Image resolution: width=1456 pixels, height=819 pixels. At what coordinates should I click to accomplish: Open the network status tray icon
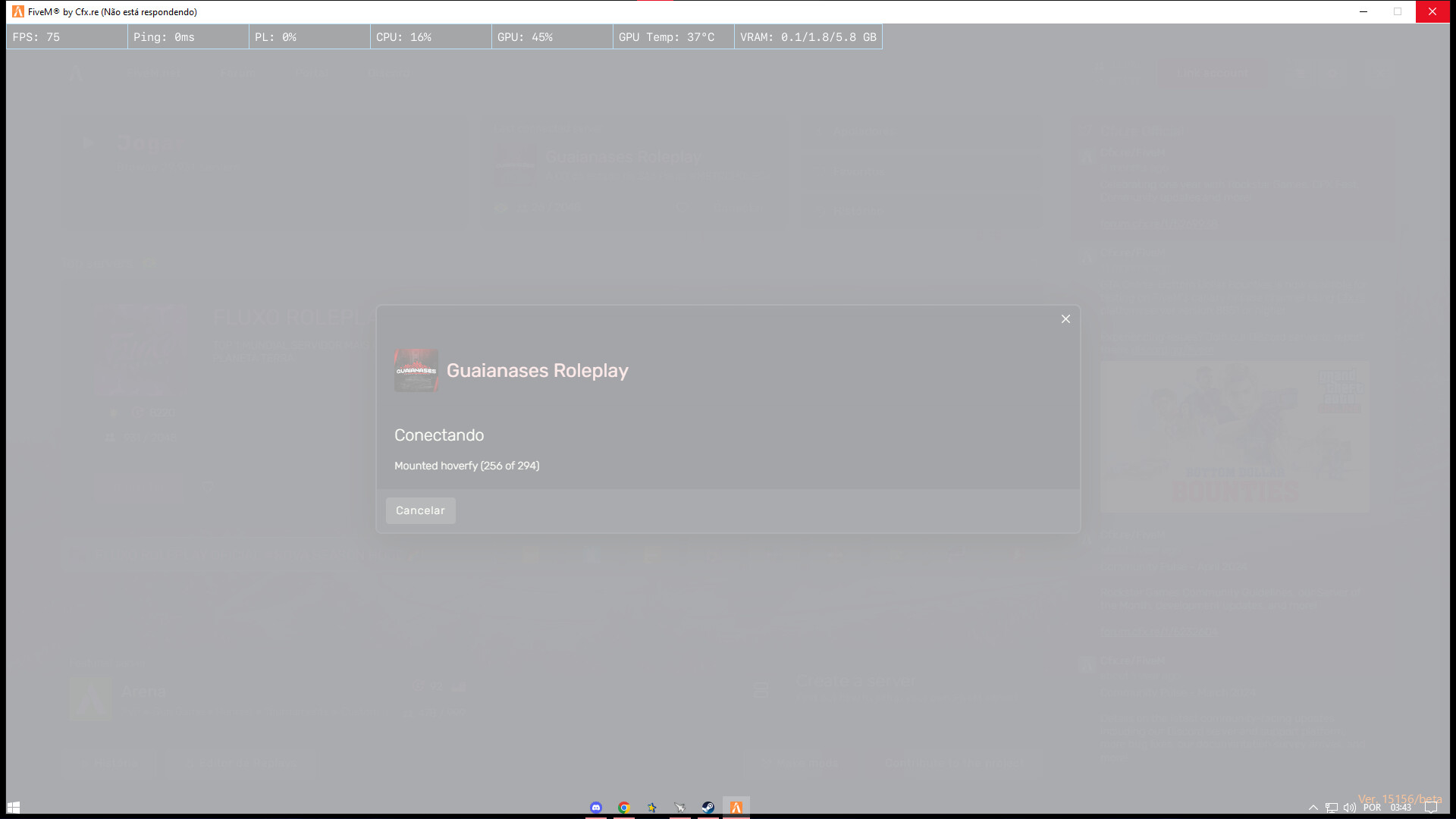coord(1332,808)
